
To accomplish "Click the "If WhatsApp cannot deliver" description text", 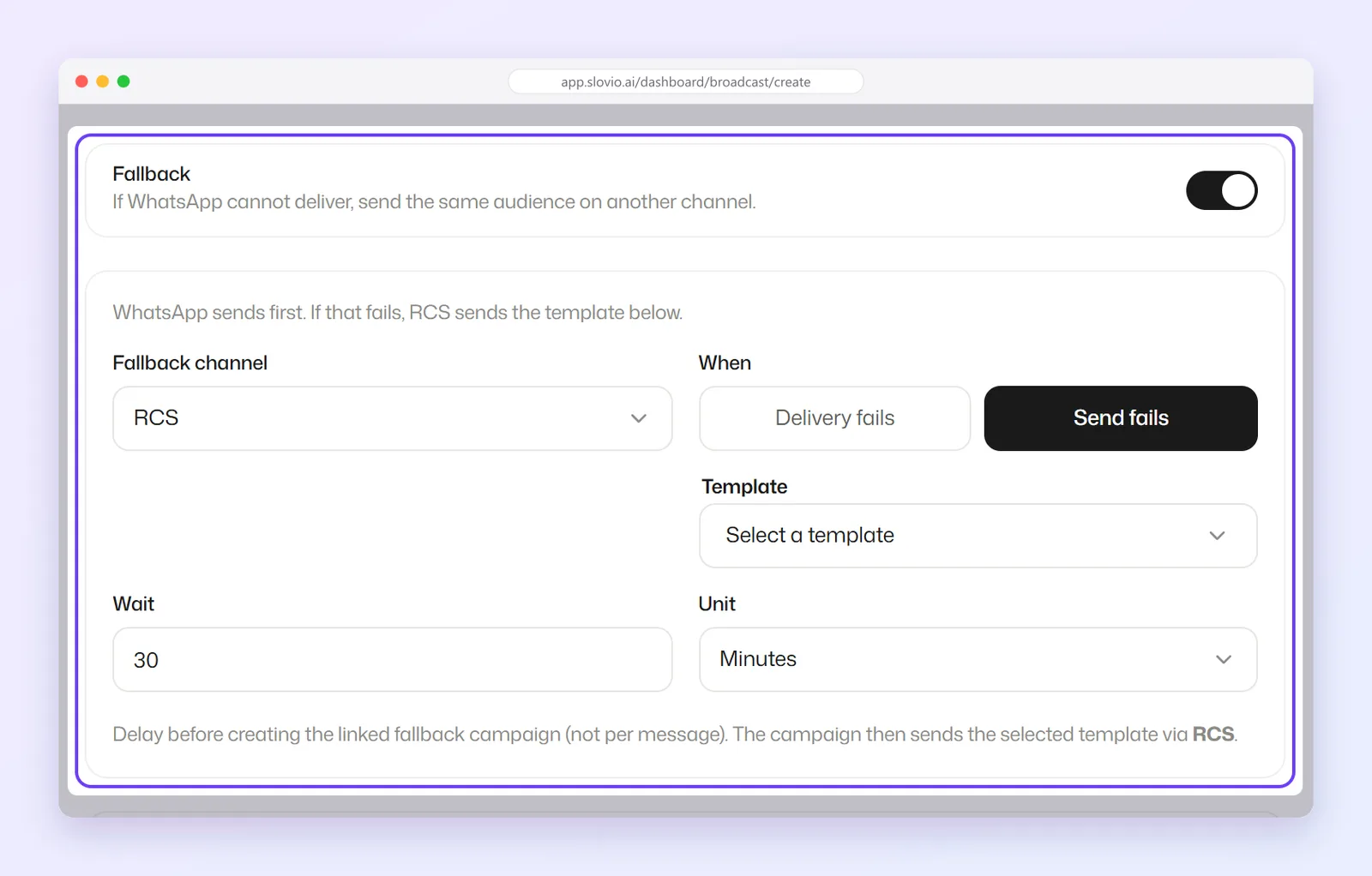I will pyautogui.click(x=434, y=202).
